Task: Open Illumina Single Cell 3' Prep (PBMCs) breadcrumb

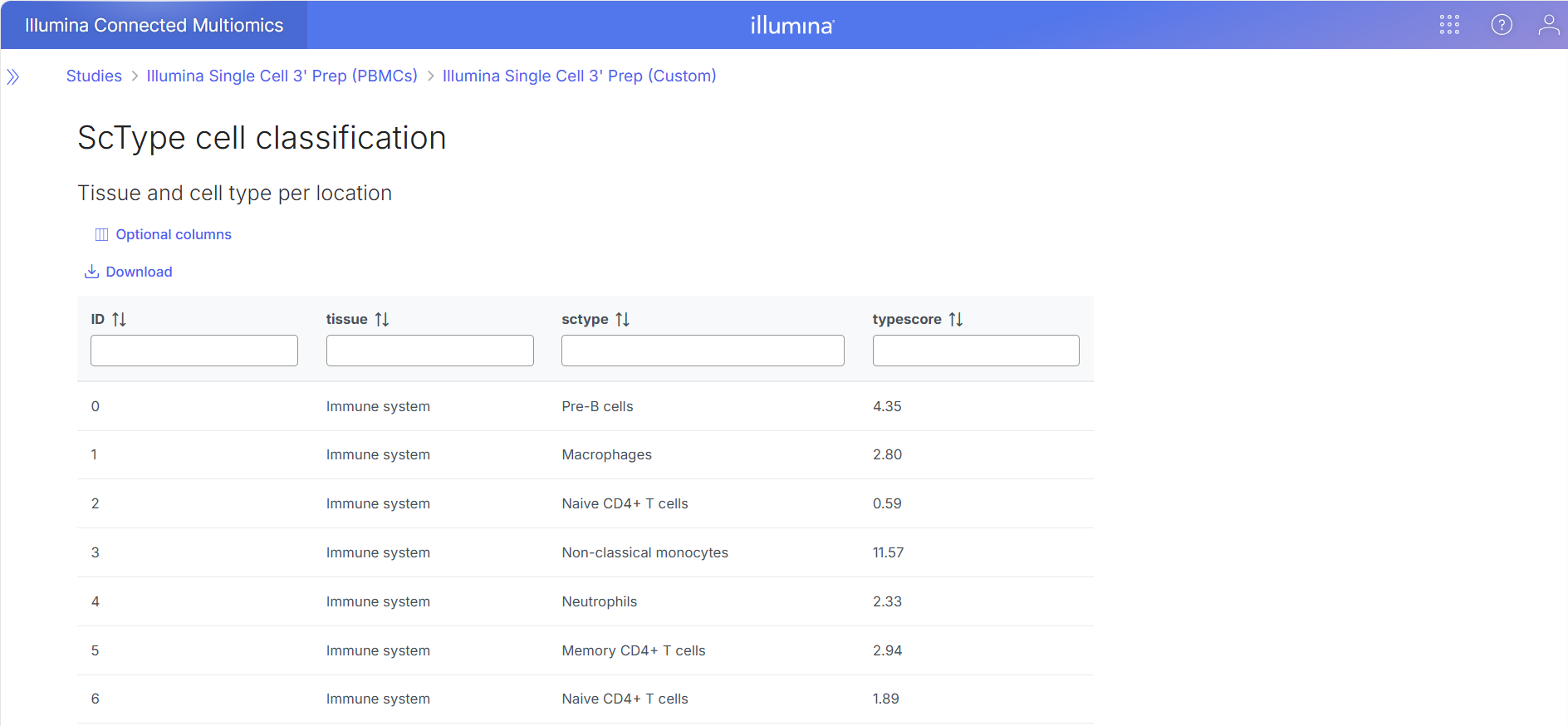Action: click(282, 76)
